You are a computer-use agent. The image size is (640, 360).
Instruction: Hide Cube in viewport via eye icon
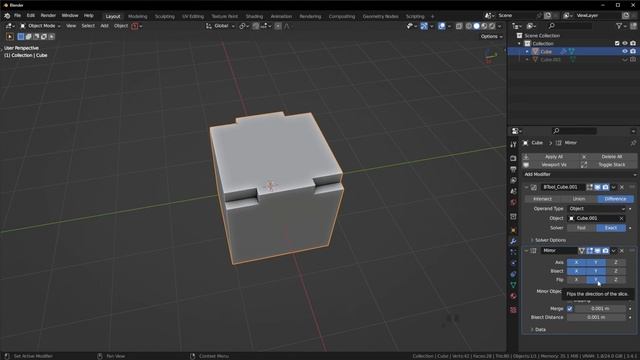[624, 51]
